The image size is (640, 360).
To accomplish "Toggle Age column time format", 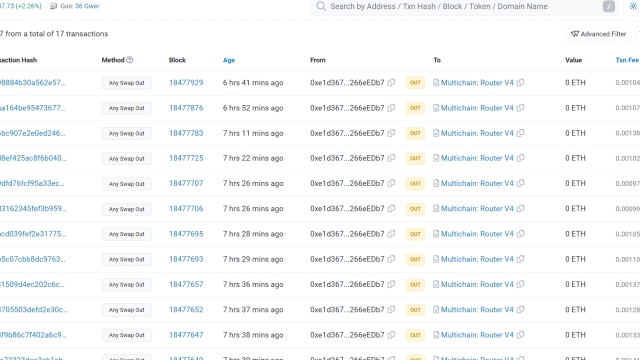I will [x=229, y=60].
